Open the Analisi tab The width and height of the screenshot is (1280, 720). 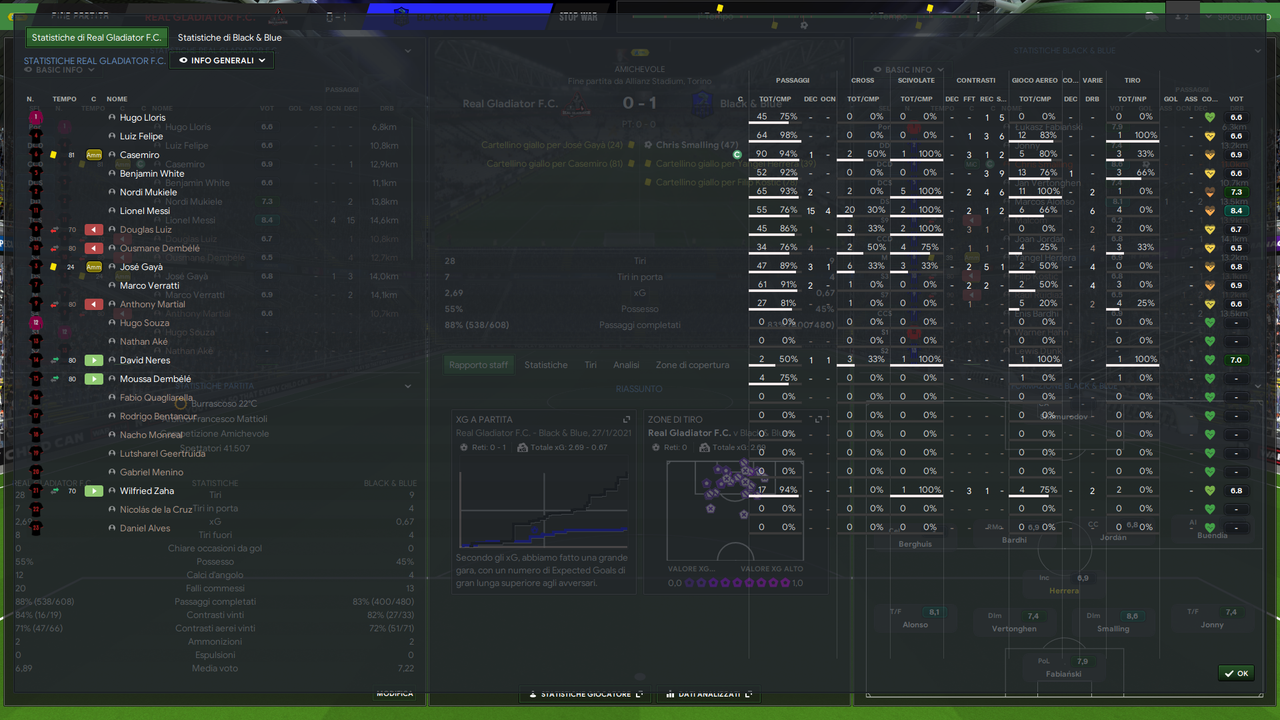coord(626,365)
